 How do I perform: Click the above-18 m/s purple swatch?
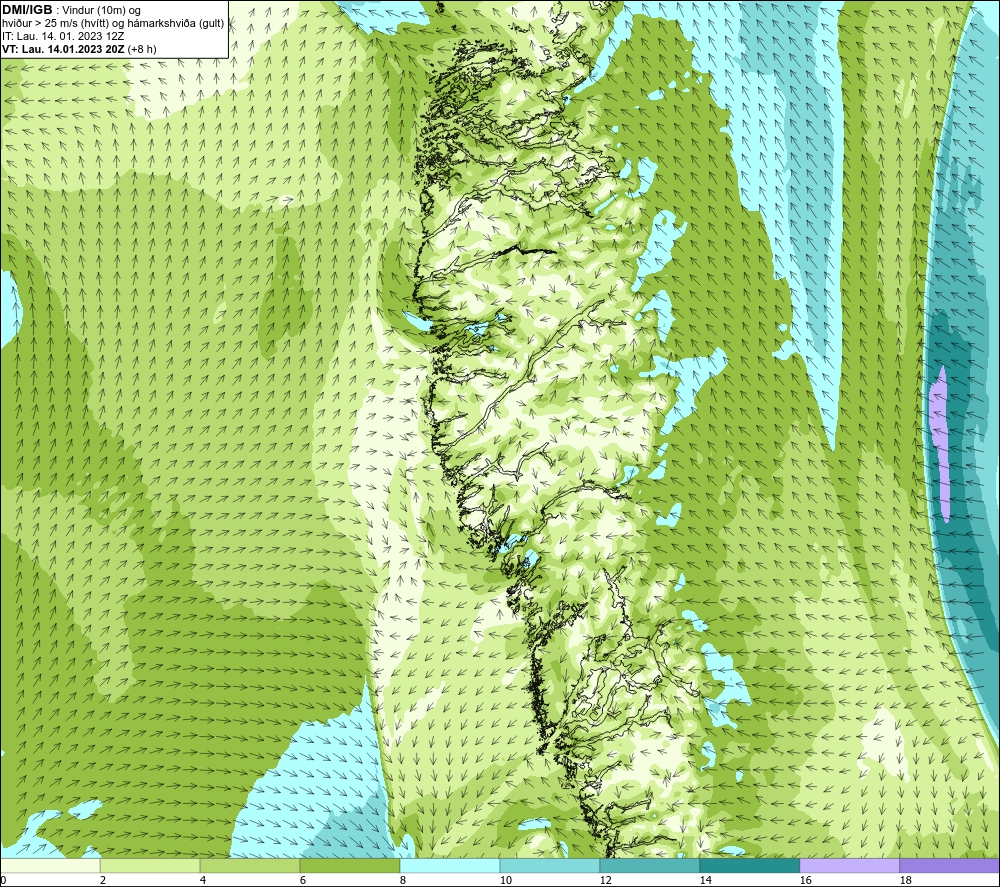pos(950,865)
